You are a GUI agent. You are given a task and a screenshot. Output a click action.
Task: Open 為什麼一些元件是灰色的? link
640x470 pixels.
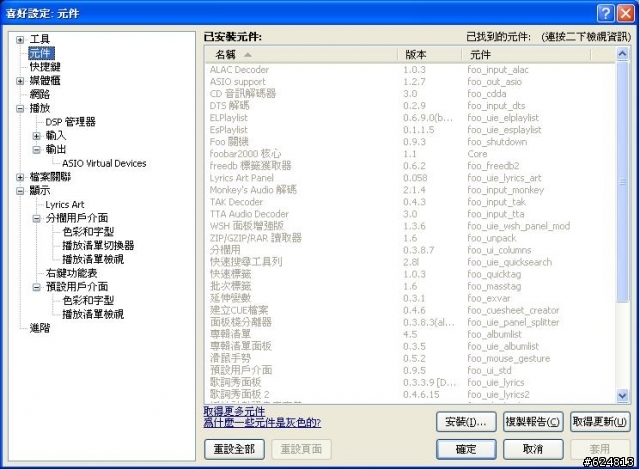262,422
